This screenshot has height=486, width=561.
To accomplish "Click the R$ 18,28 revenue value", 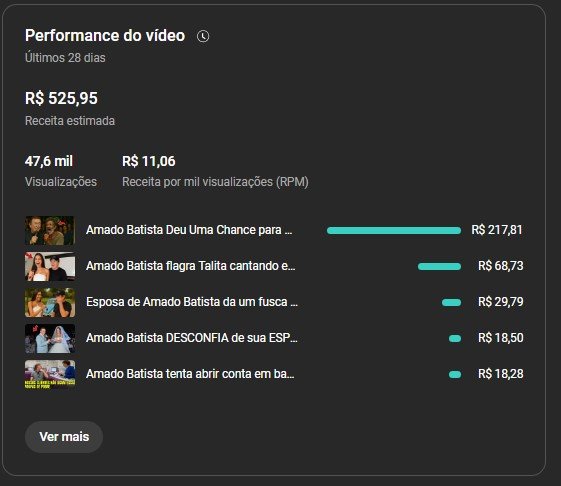I will [x=501, y=374].
